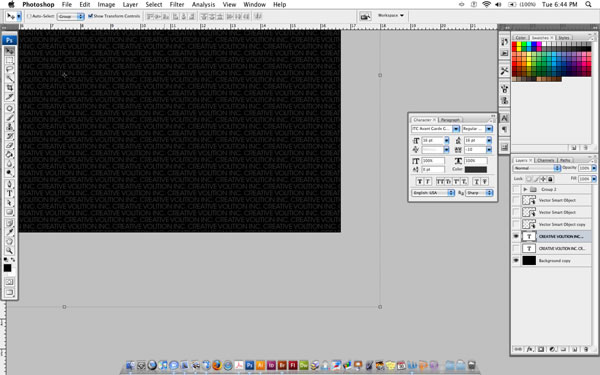This screenshot has height=375, width=600.
Task: Select the Horizontal Type tool
Action: [x=10, y=193]
